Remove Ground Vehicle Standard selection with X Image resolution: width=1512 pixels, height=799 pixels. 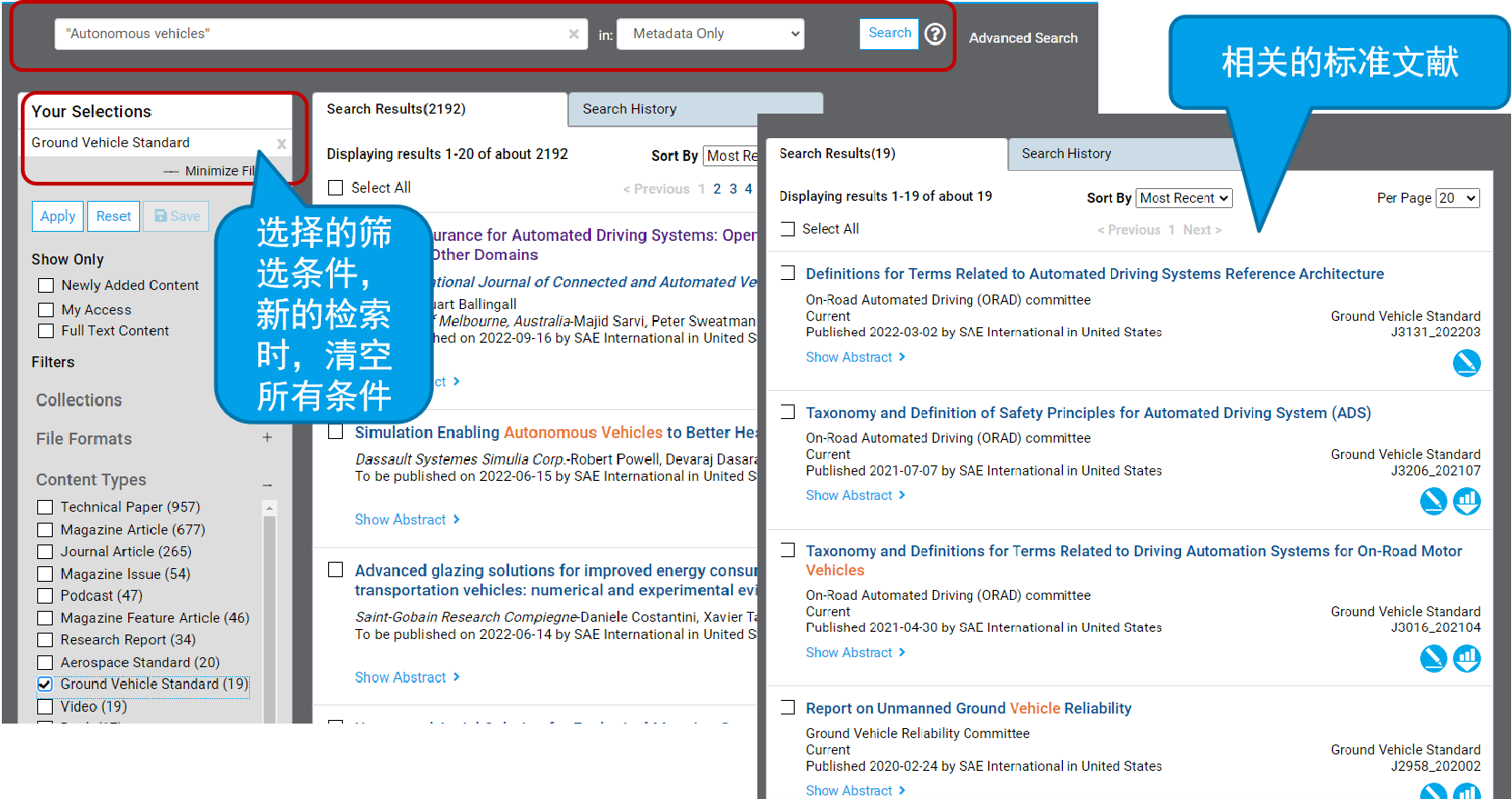click(282, 144)
